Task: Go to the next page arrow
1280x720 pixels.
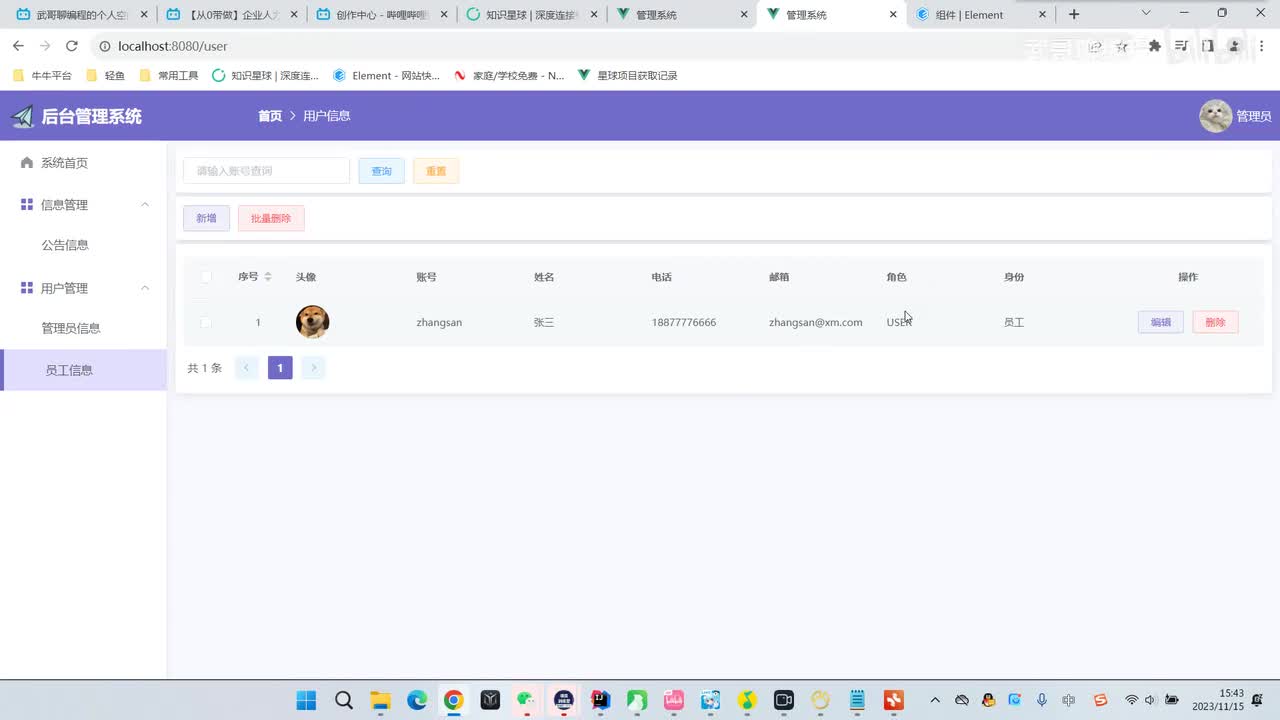Action: [x=313, y=368]
